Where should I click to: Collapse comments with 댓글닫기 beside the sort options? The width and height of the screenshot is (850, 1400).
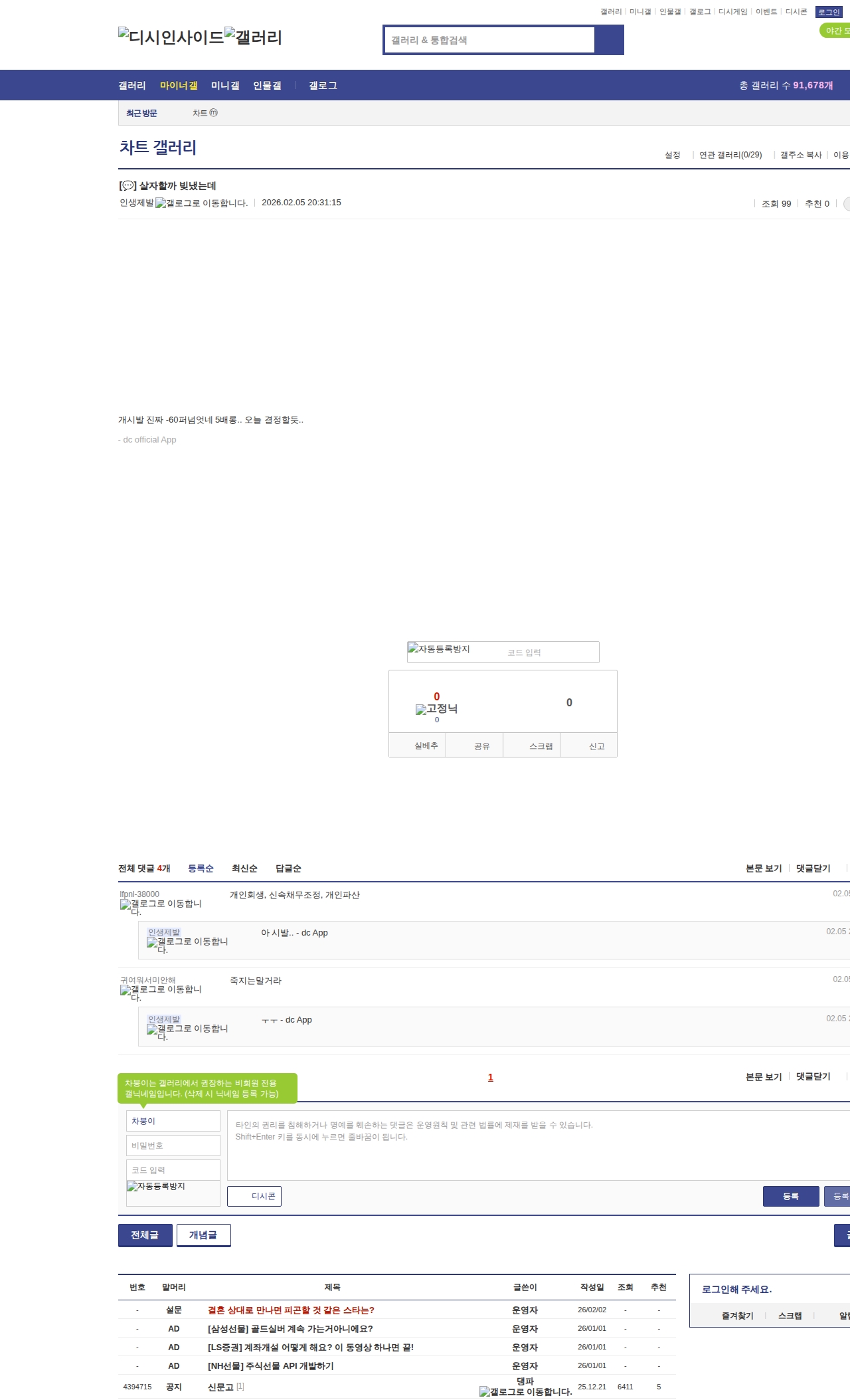pyautogui.click(x=813, y=868)
